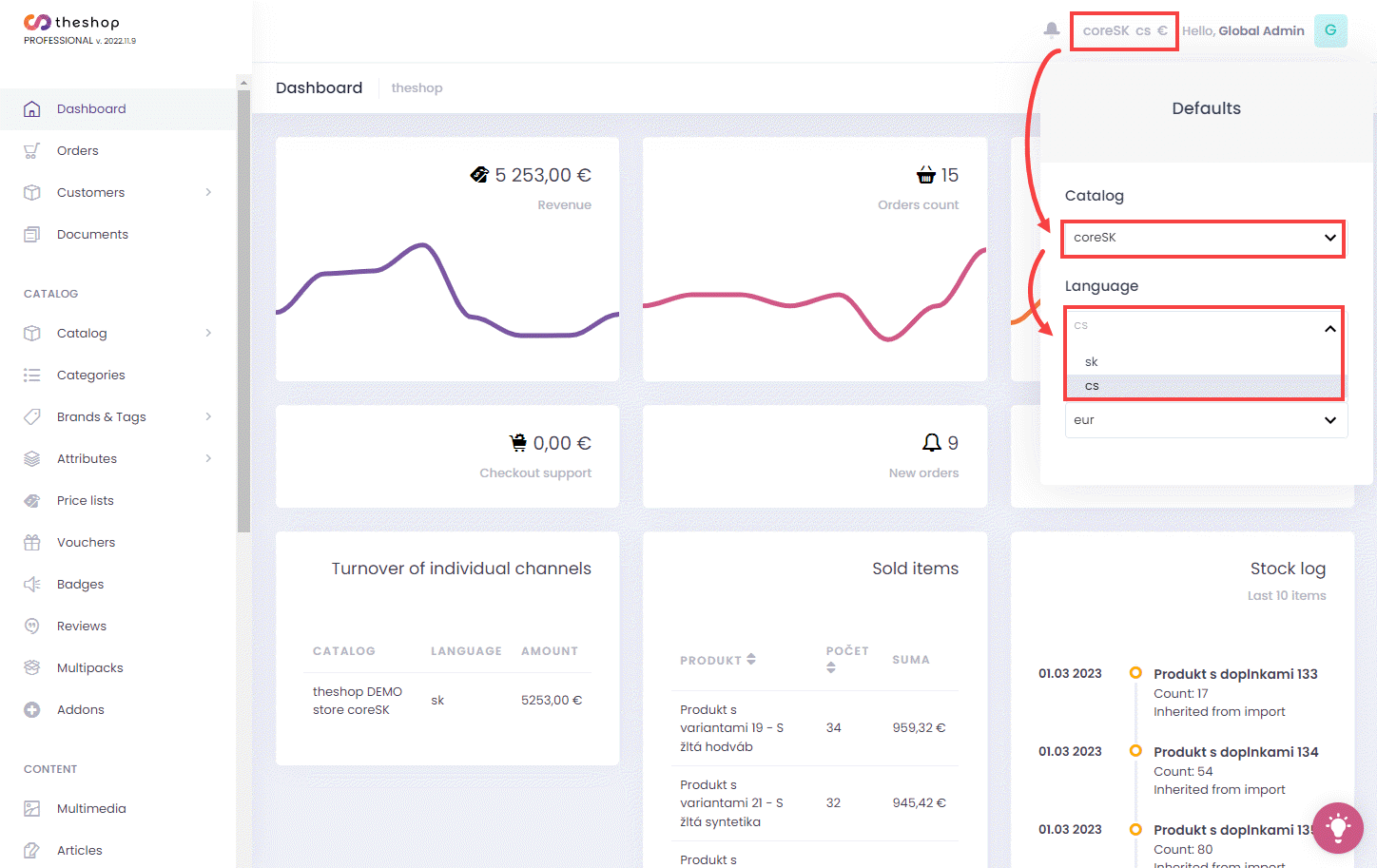Click the New orders bell icon
Screen dimensions: 1377x868
point(932,442)
